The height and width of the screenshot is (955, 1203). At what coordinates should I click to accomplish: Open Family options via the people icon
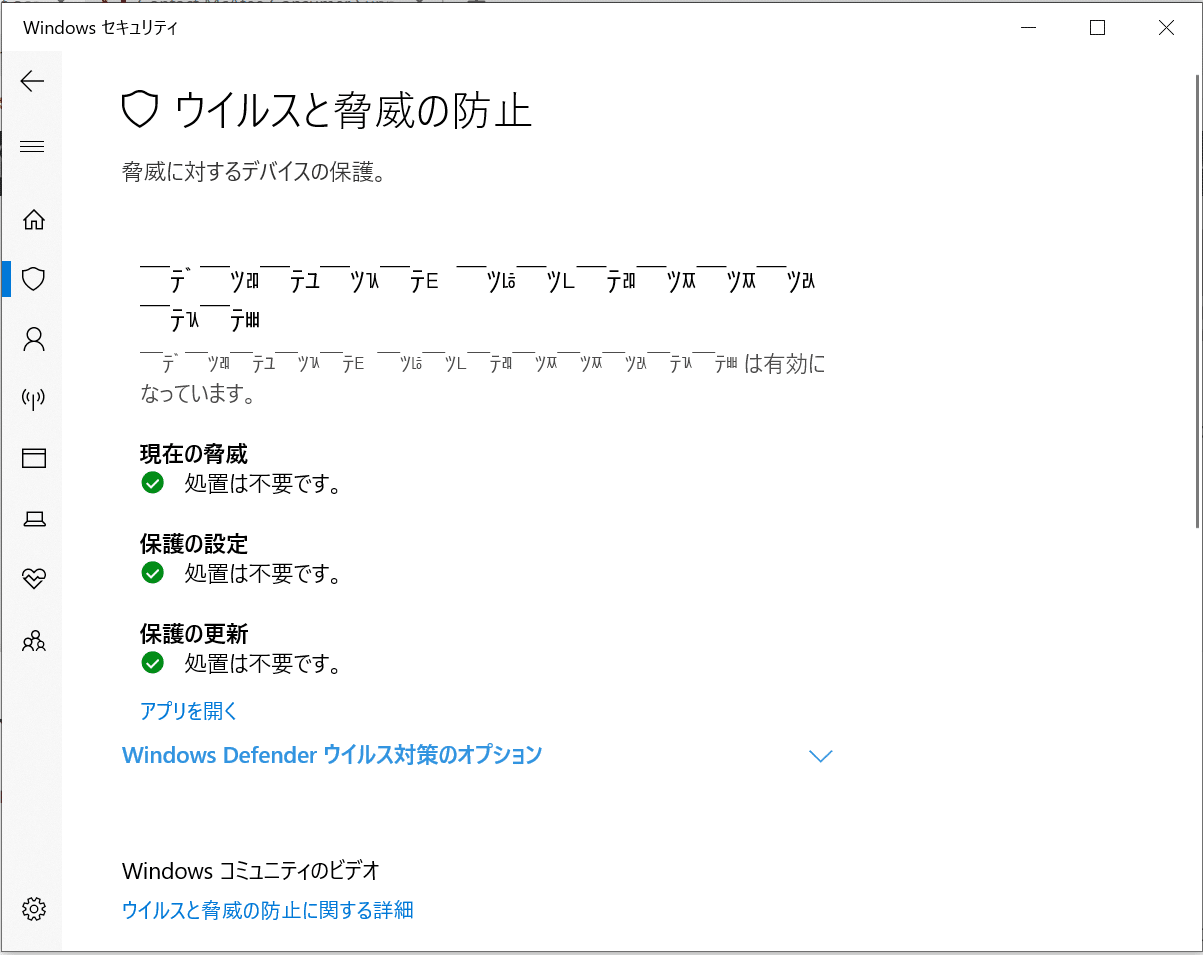pos(34,640)
